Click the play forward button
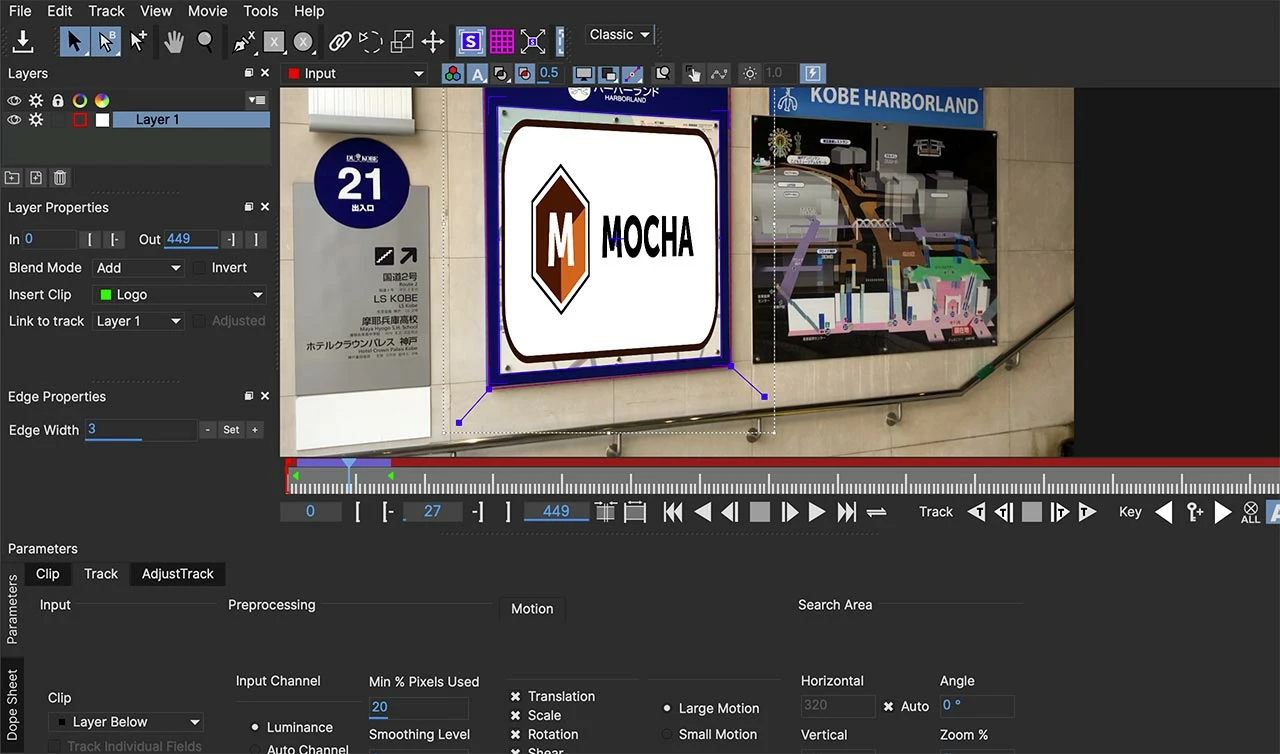The width and height of the screenshot is (1280, 754). [817, 512]
